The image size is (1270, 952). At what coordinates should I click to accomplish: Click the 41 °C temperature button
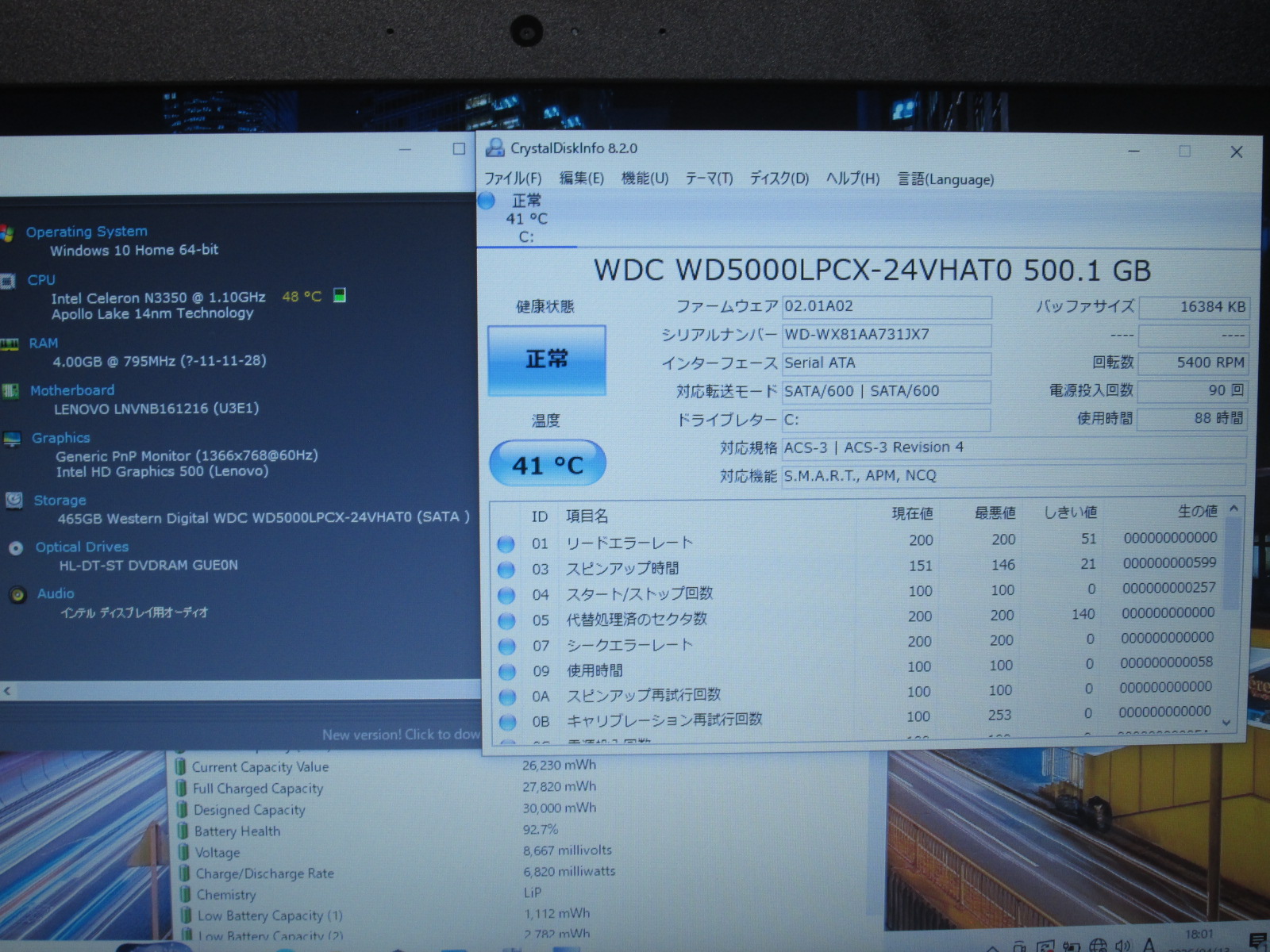pyautogui.click(x=548, y=464)
